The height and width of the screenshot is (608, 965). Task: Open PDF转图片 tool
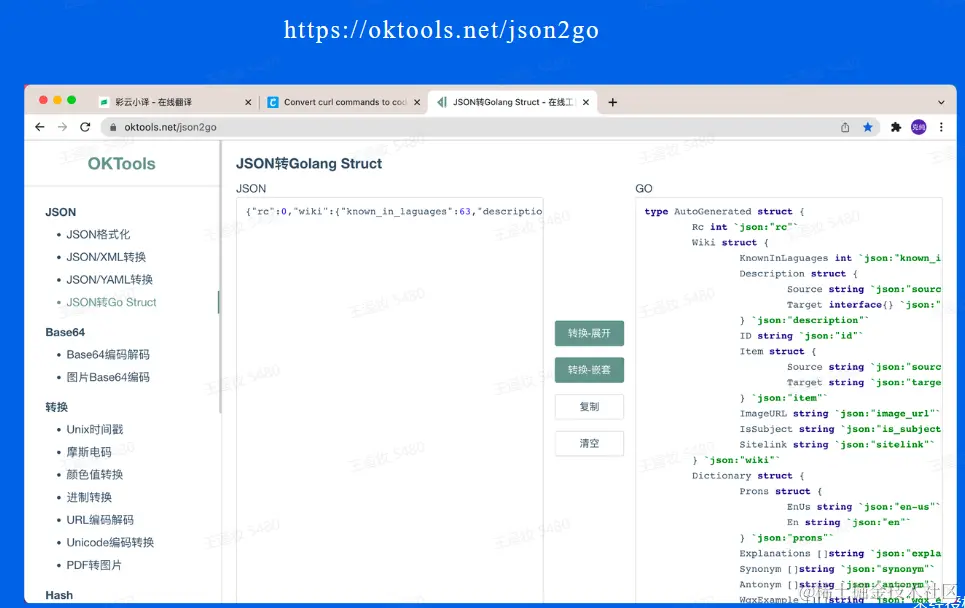94,566
